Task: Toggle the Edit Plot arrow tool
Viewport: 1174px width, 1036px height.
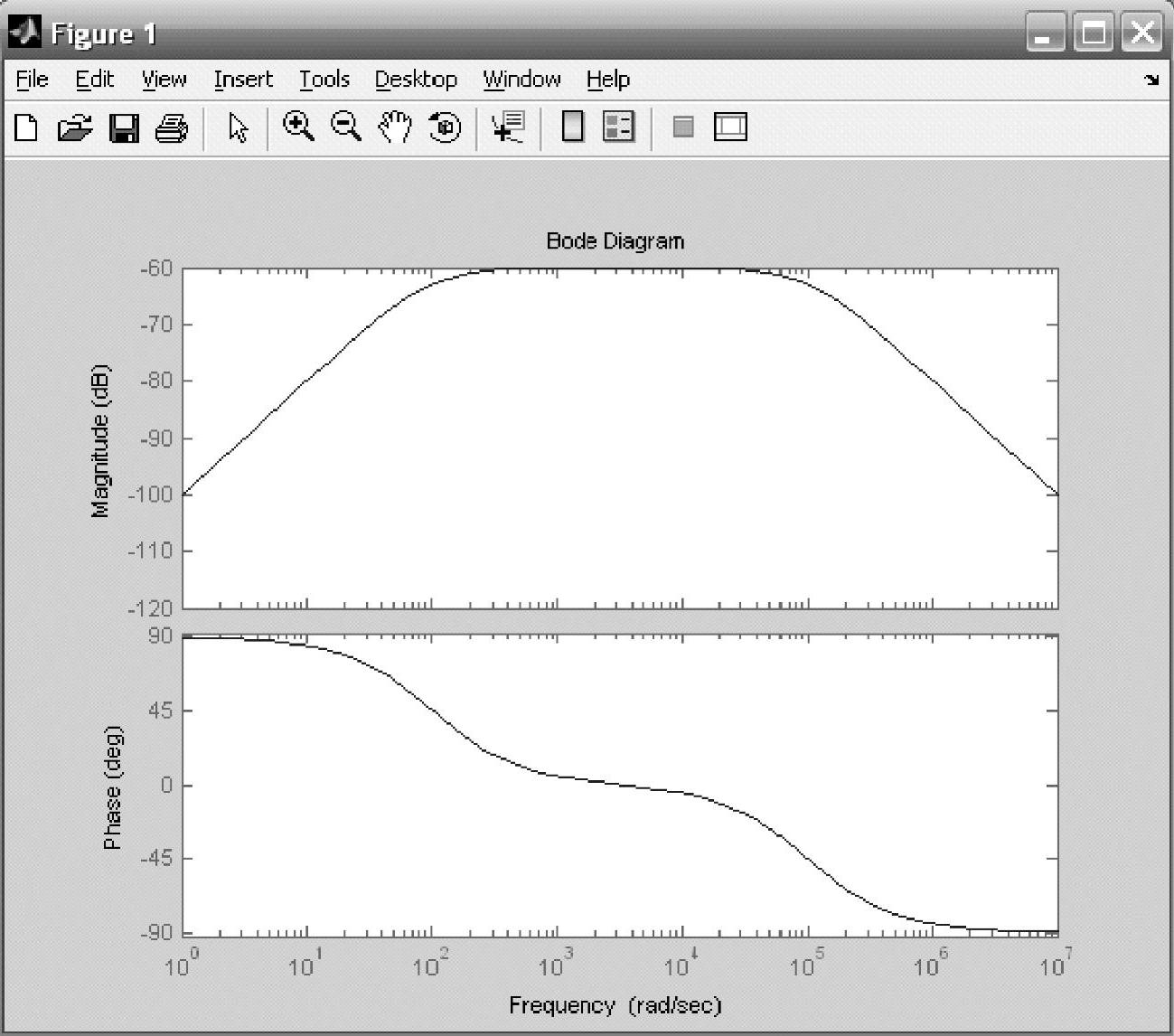Action: pyautogui.click(x=238, y=127)
